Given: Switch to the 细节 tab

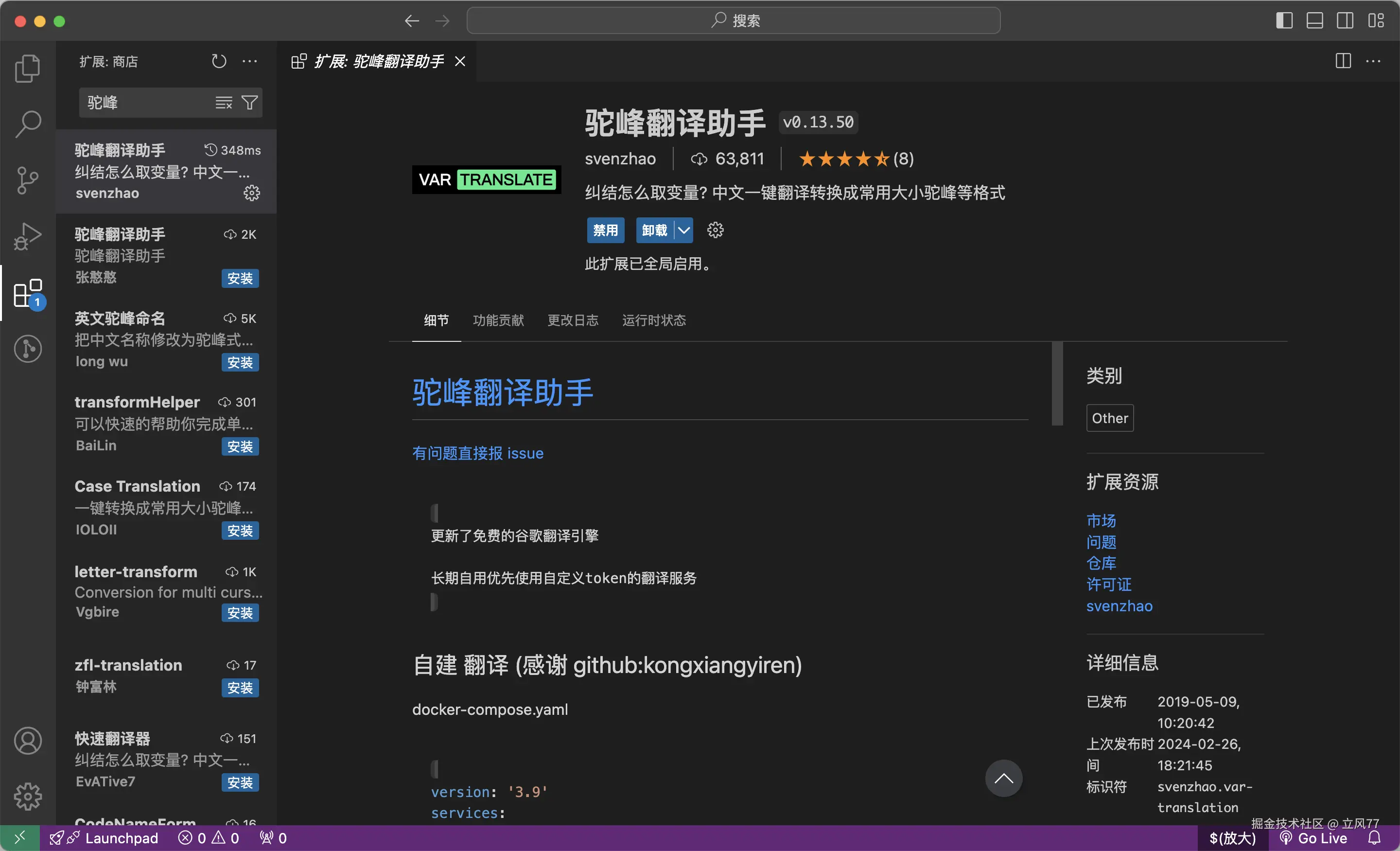Looking at the screenshot, I should point(437,320).
